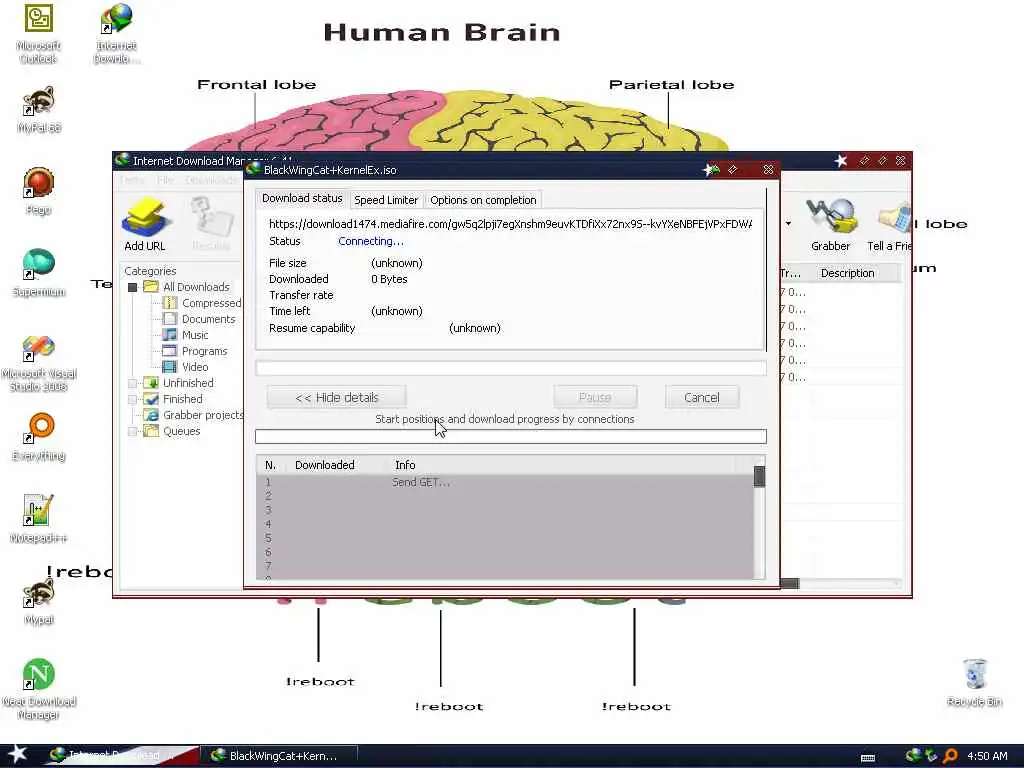
Task: Expand the Unfinished tree node
Action: (133, 383)
